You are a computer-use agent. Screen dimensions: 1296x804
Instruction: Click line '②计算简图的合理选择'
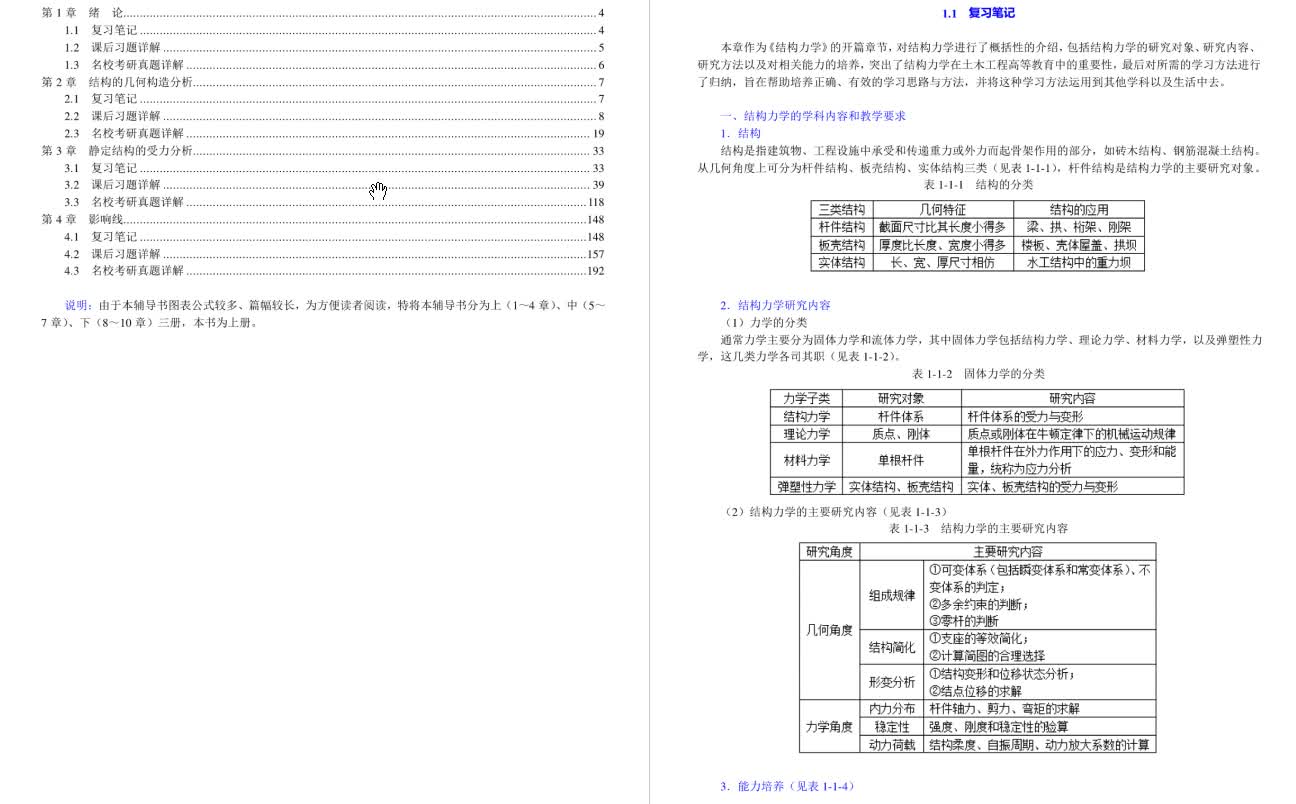coord(987,656)
